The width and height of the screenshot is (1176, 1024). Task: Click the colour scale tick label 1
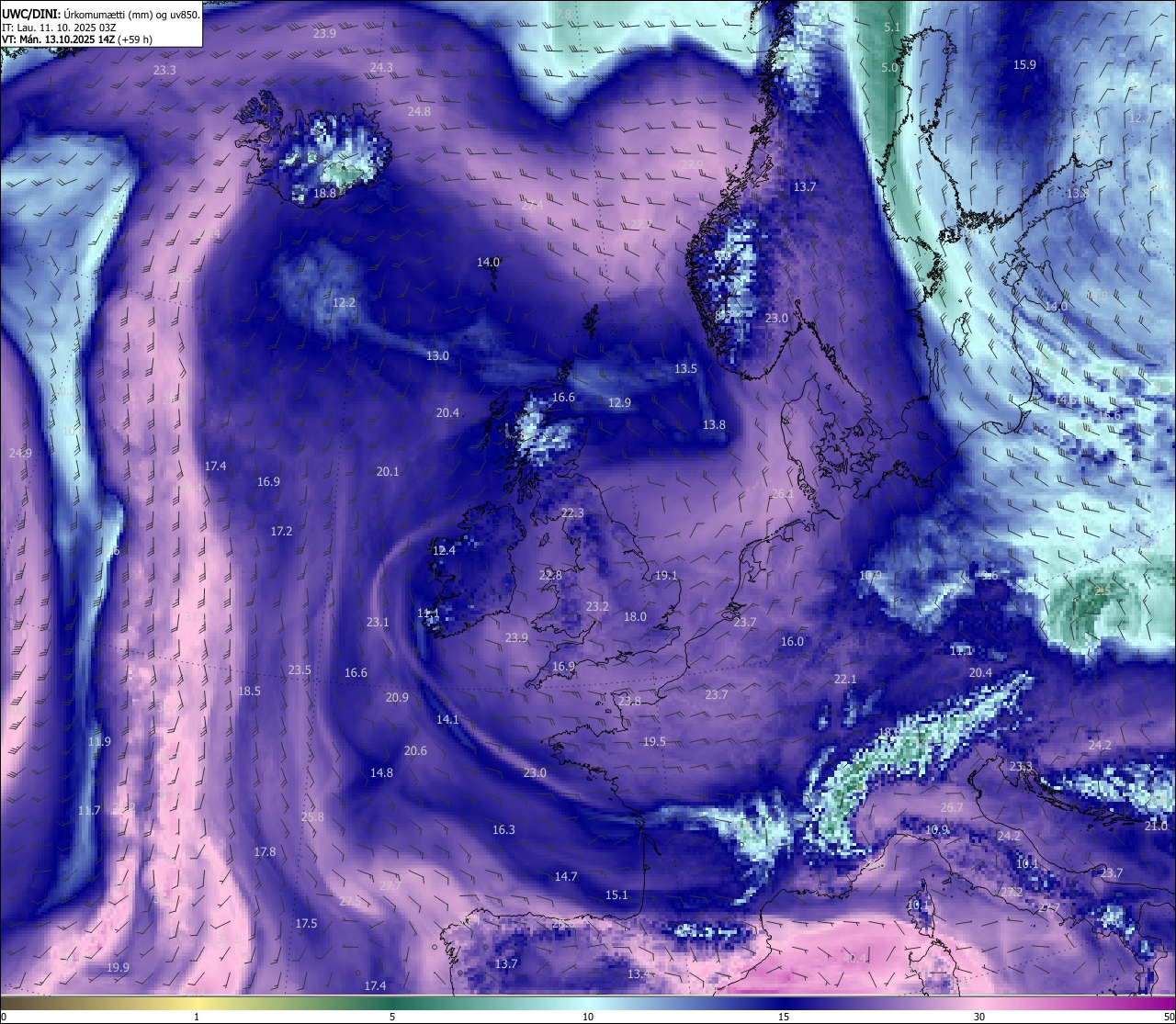197,1017
